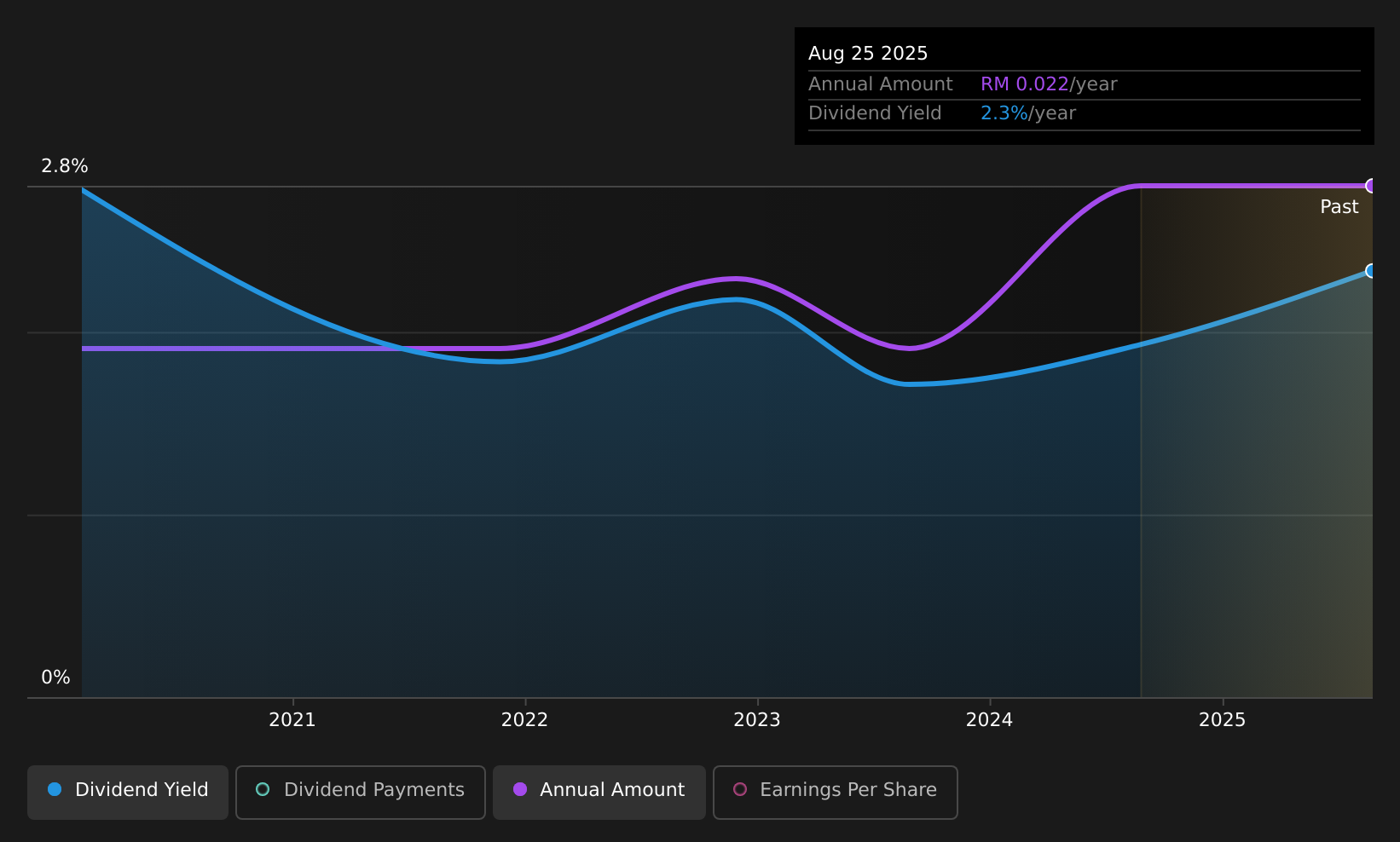Click the purple Annual Amount legend dot
Screen dimensions: 1400x842
tap(520, 789)
